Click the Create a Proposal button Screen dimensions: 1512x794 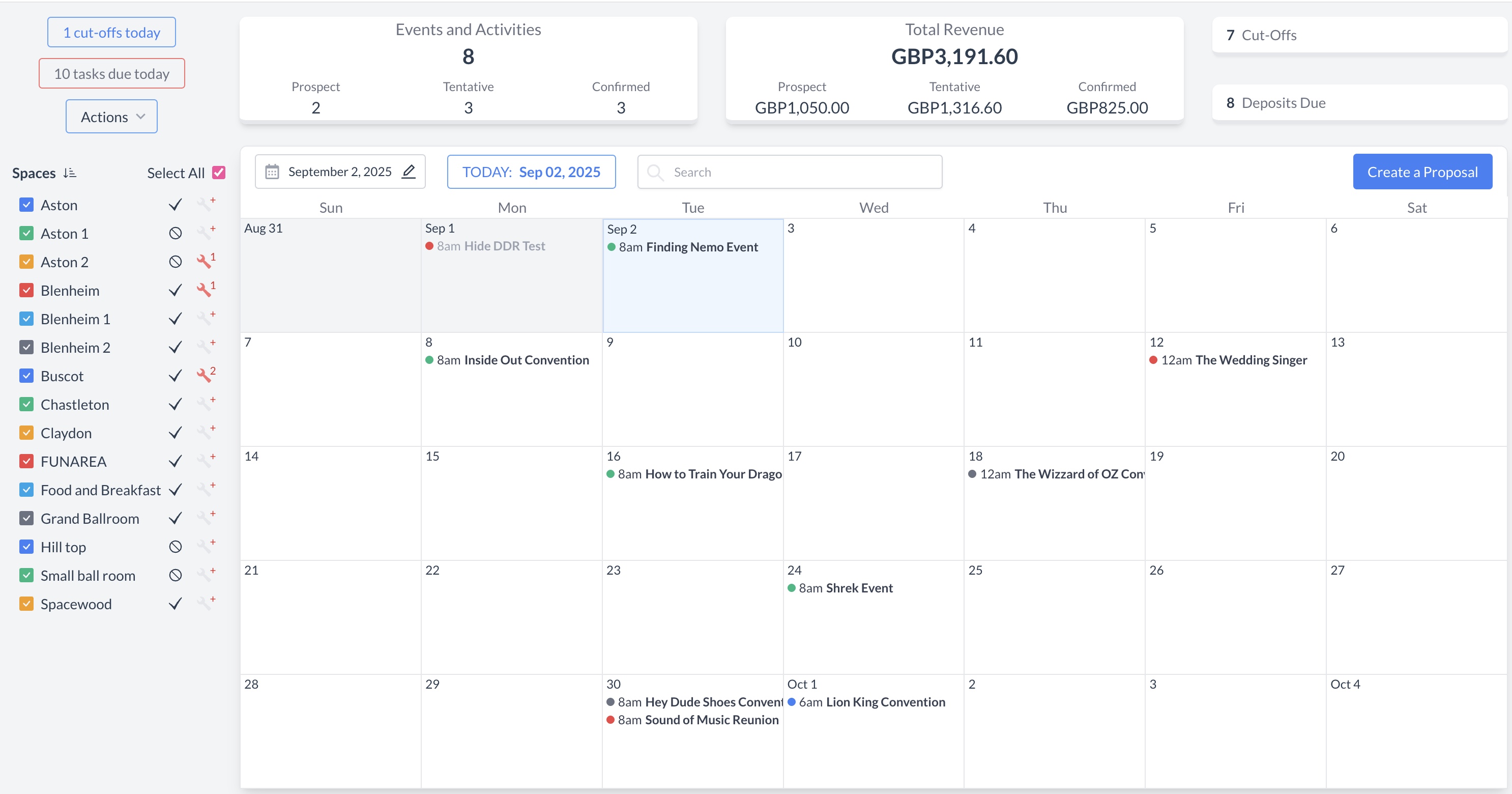pos(1421,172)
